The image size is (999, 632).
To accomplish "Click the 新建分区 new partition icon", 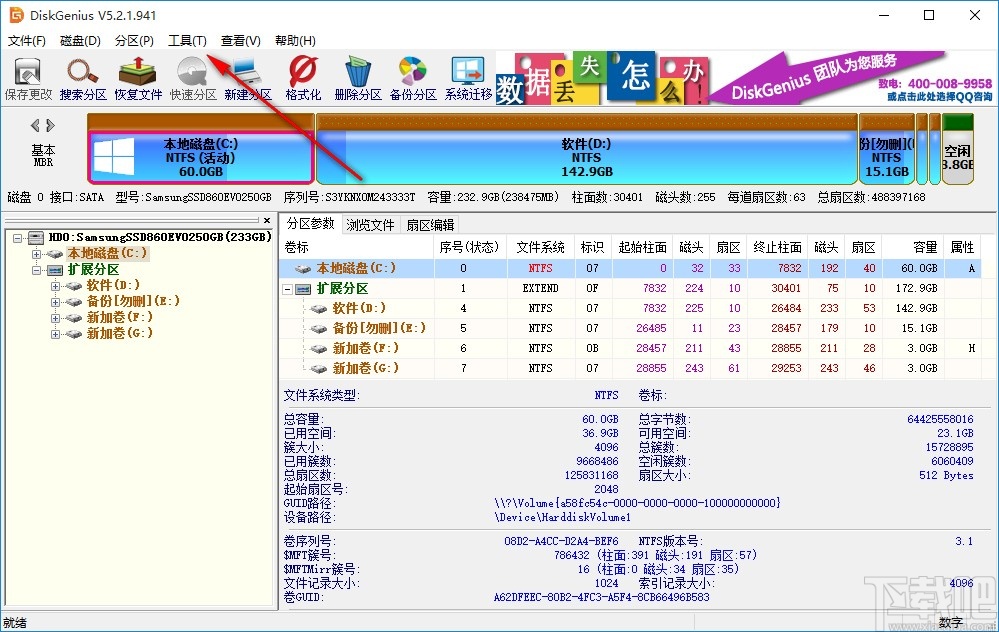I will pyautogui.click(x=247, y=78).
